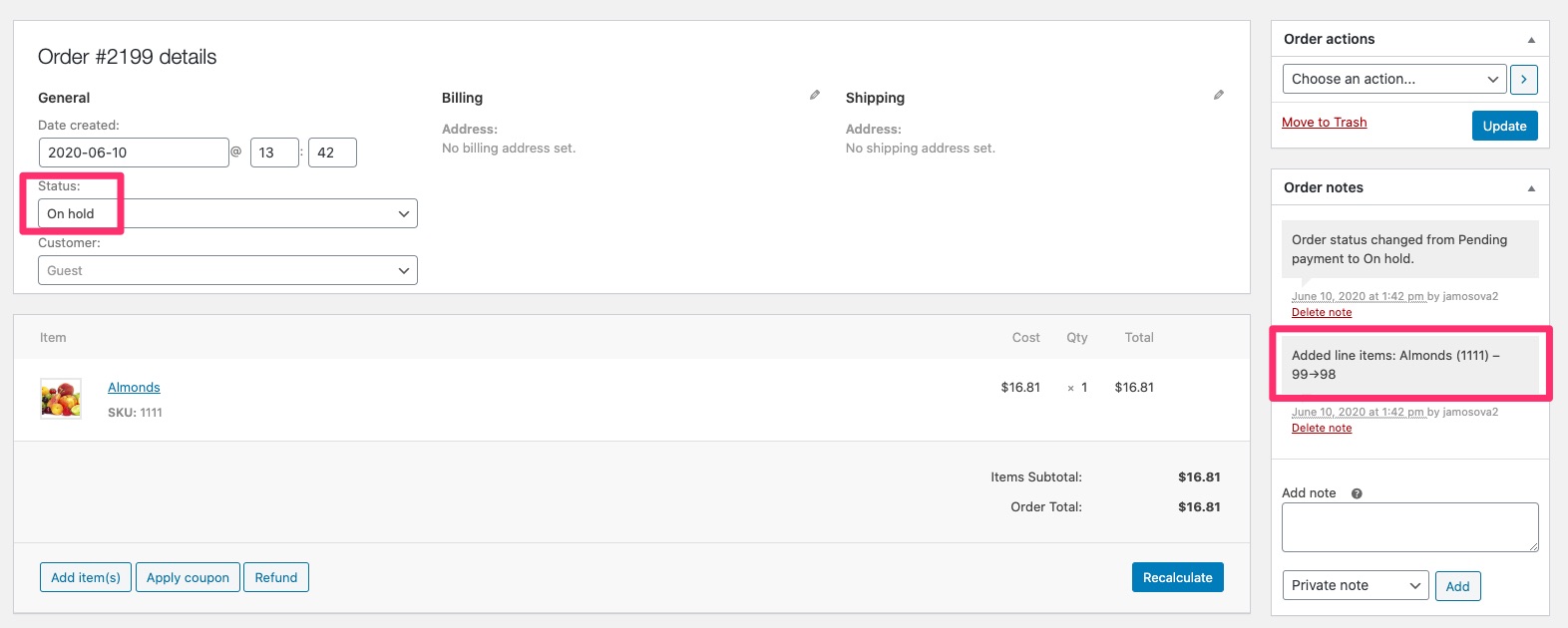
Task: Open the Customer dropdown
Action: (x=226, y=269)
